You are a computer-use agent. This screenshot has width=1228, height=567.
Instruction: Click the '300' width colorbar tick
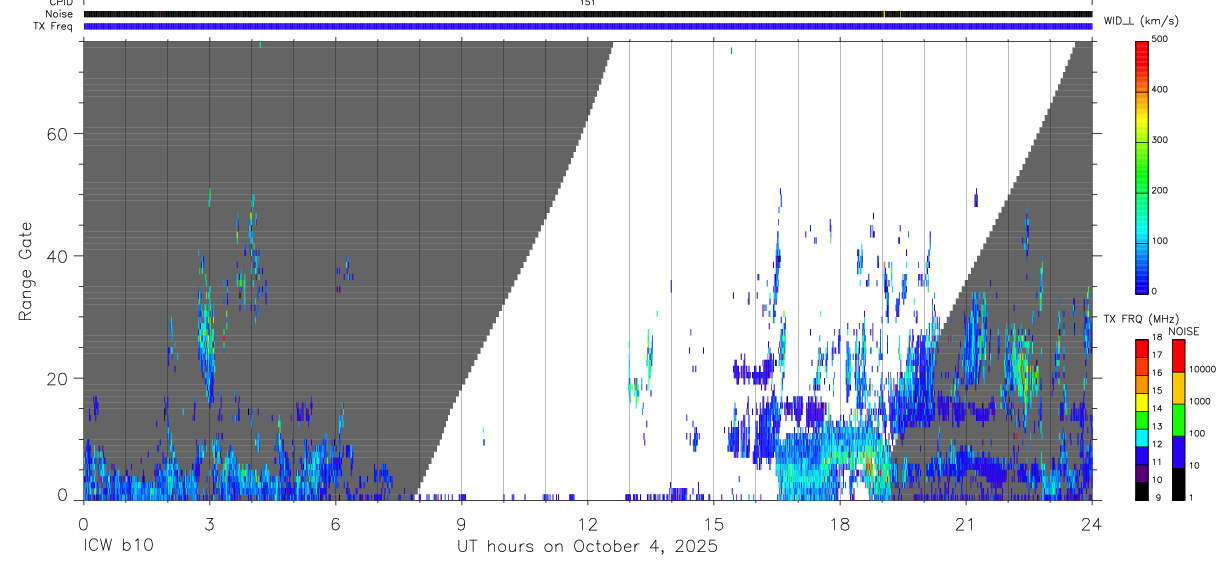1159,140
